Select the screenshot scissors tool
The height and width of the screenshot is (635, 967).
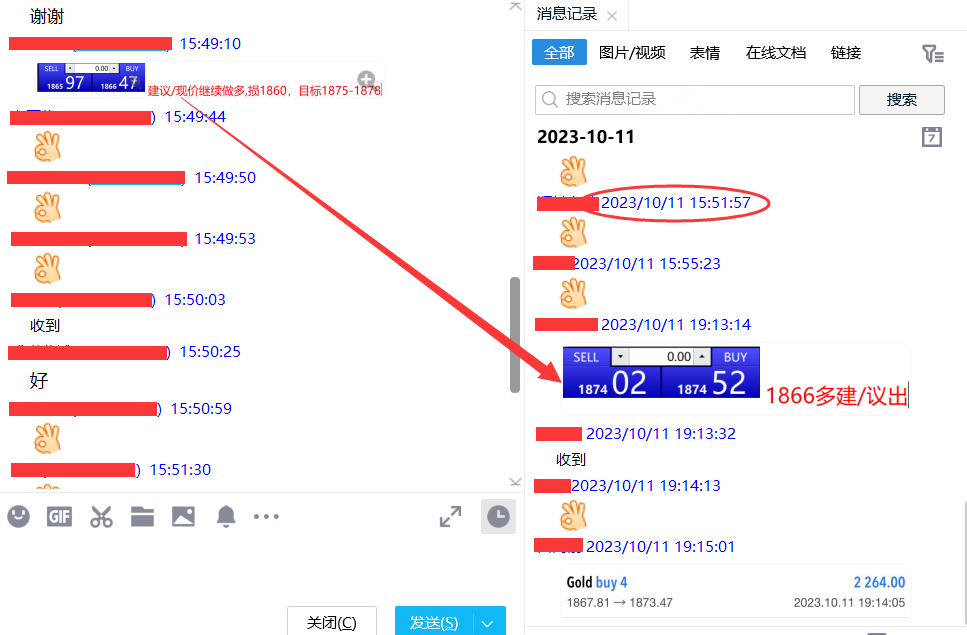point(100,516)
